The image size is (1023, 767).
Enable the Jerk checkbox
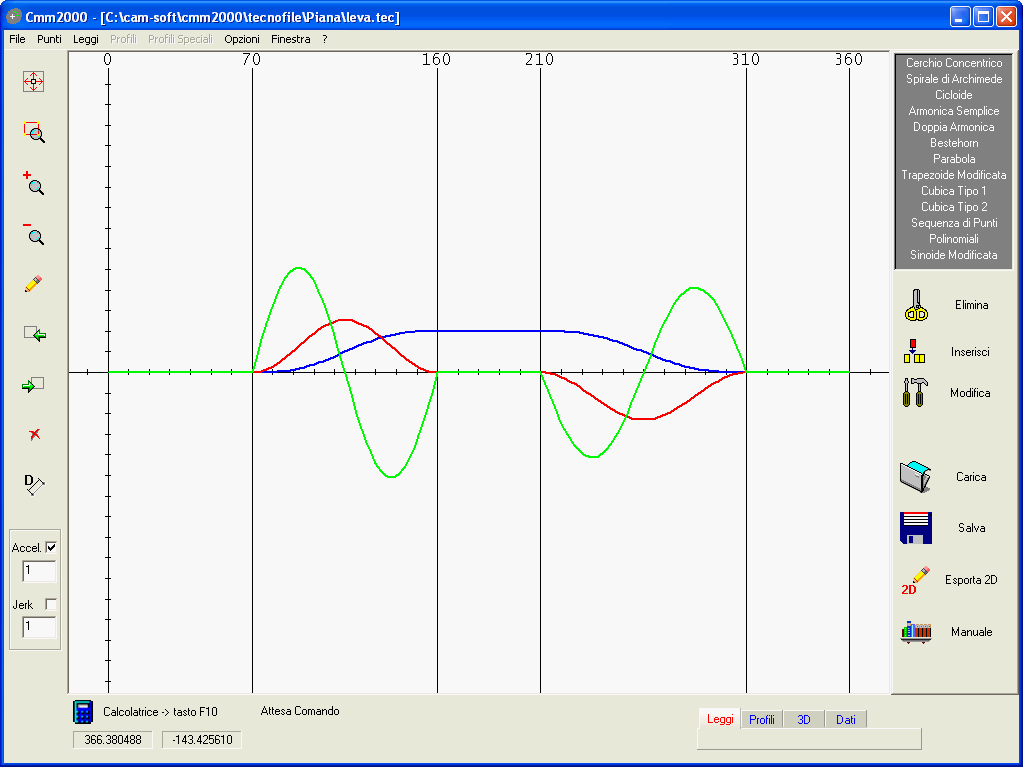(51, 605)
